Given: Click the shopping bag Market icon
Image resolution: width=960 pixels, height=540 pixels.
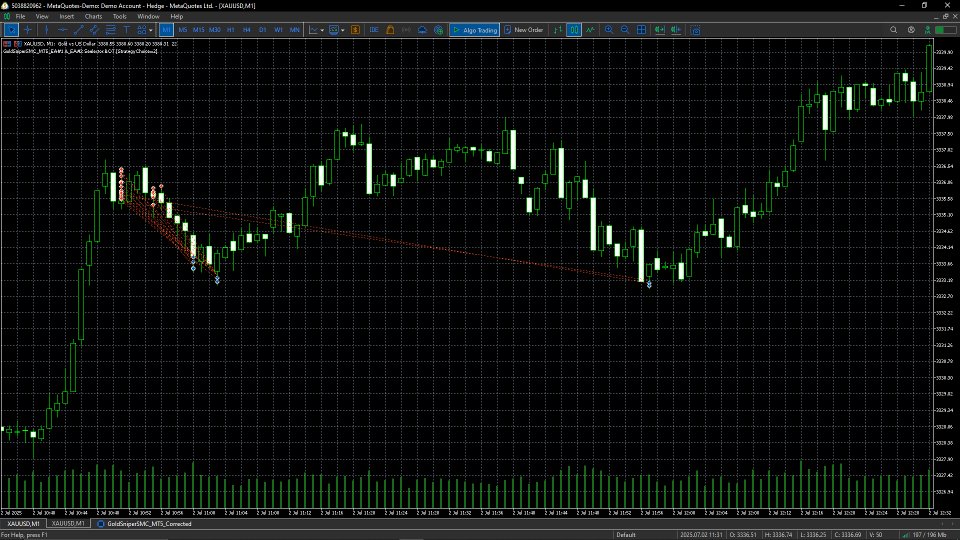Looking at the screenshot, I should tap(390, 29).
